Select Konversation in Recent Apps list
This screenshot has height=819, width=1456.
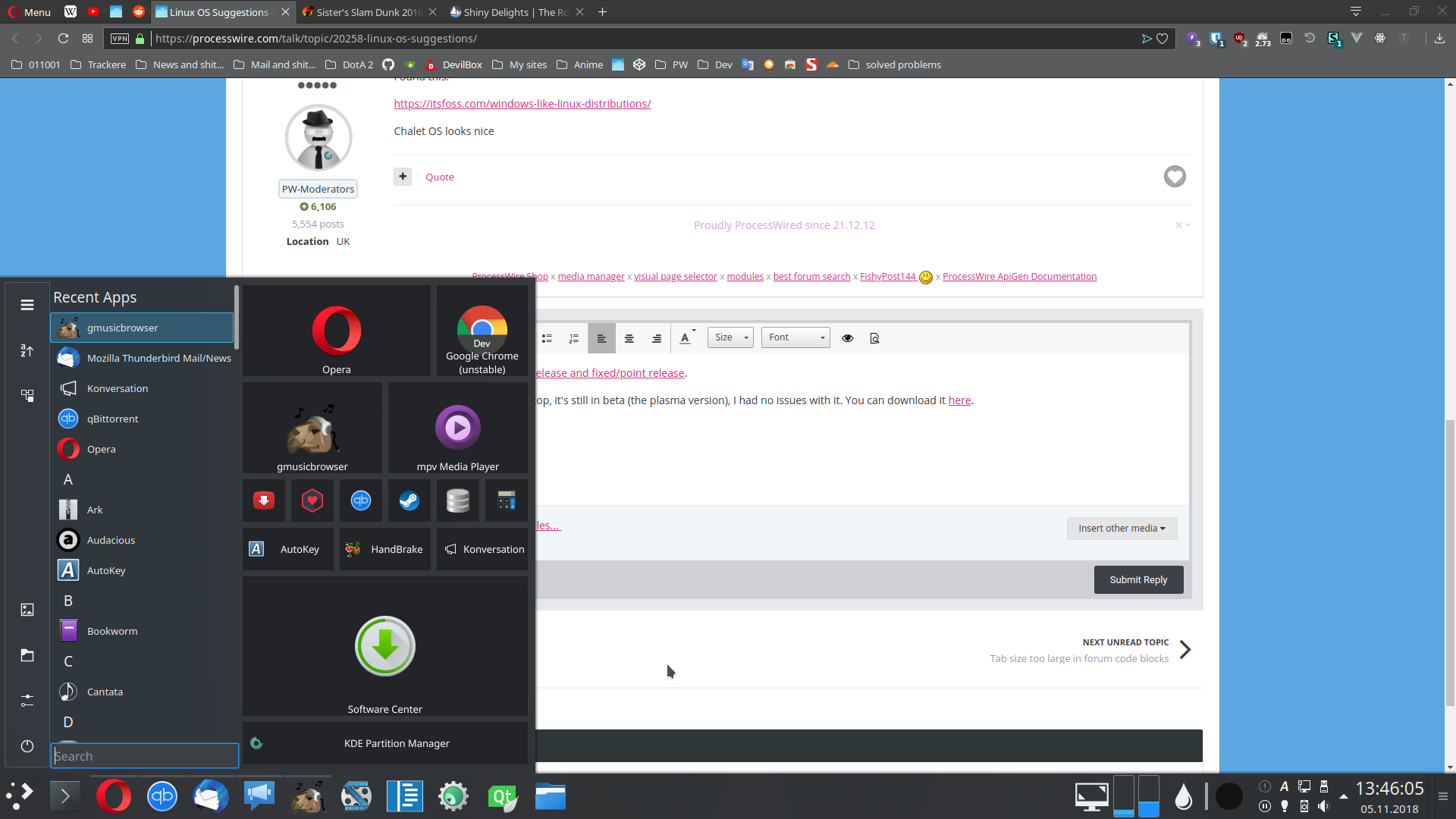click(x=118, y=388)
